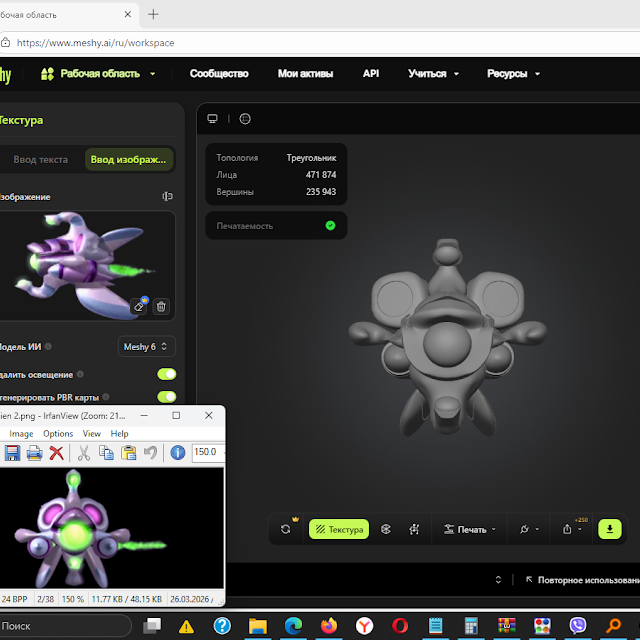
Task: Delete the uploaded image with trash icon
Action: (161, 306)
